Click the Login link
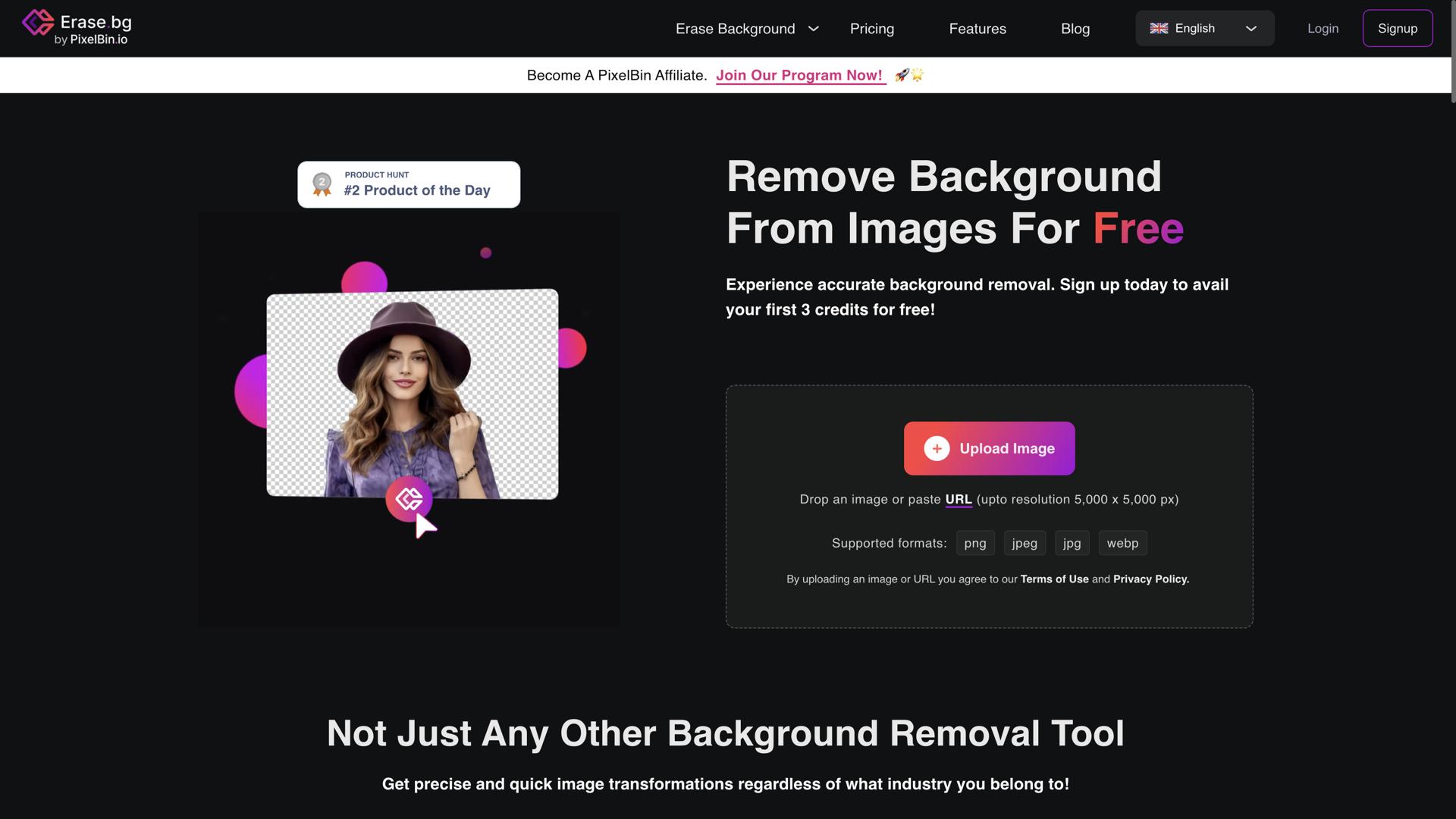 [1323, 28]
